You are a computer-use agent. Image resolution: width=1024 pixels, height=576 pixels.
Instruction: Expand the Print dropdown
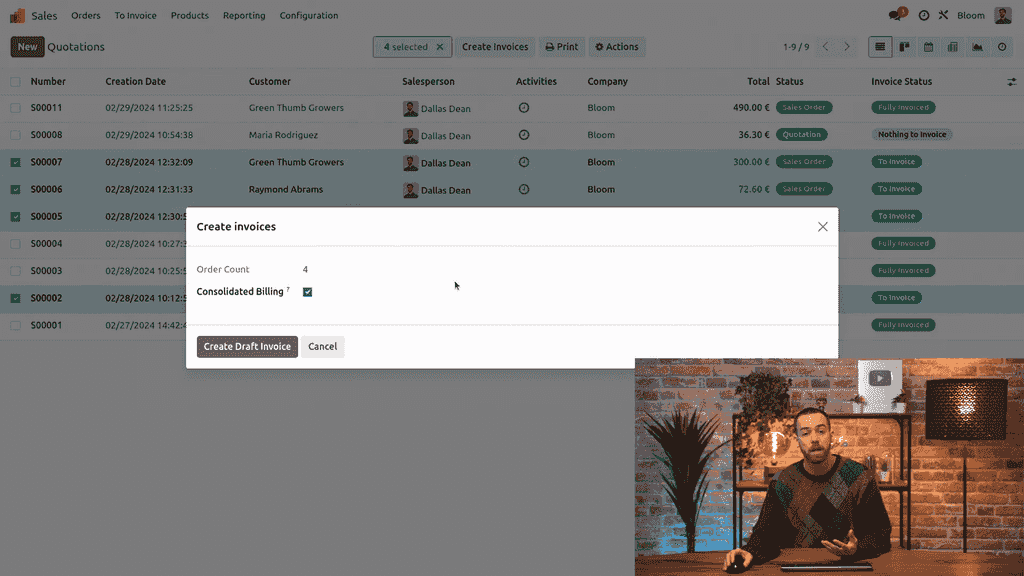(562, 47)
